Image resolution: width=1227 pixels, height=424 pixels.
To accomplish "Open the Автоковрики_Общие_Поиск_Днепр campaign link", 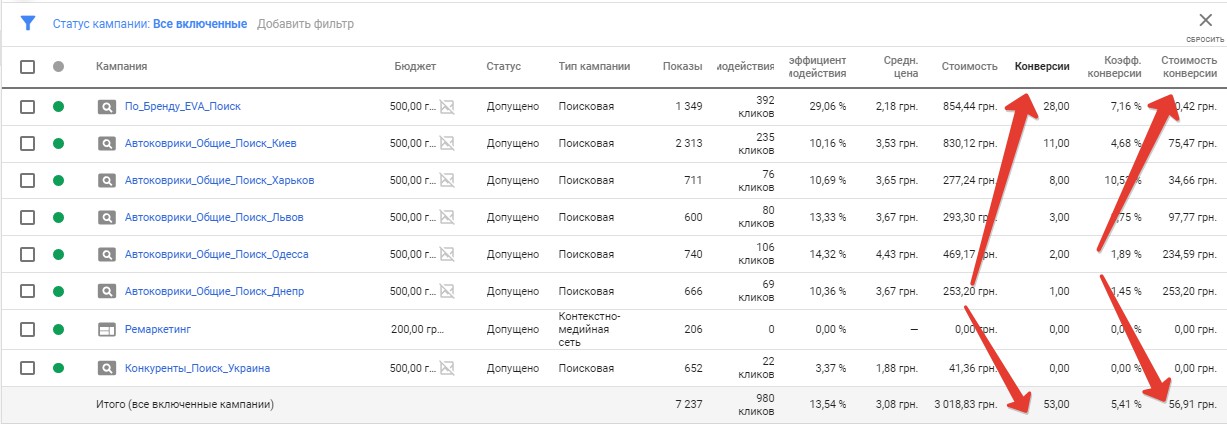I will [x=214, y=292].
